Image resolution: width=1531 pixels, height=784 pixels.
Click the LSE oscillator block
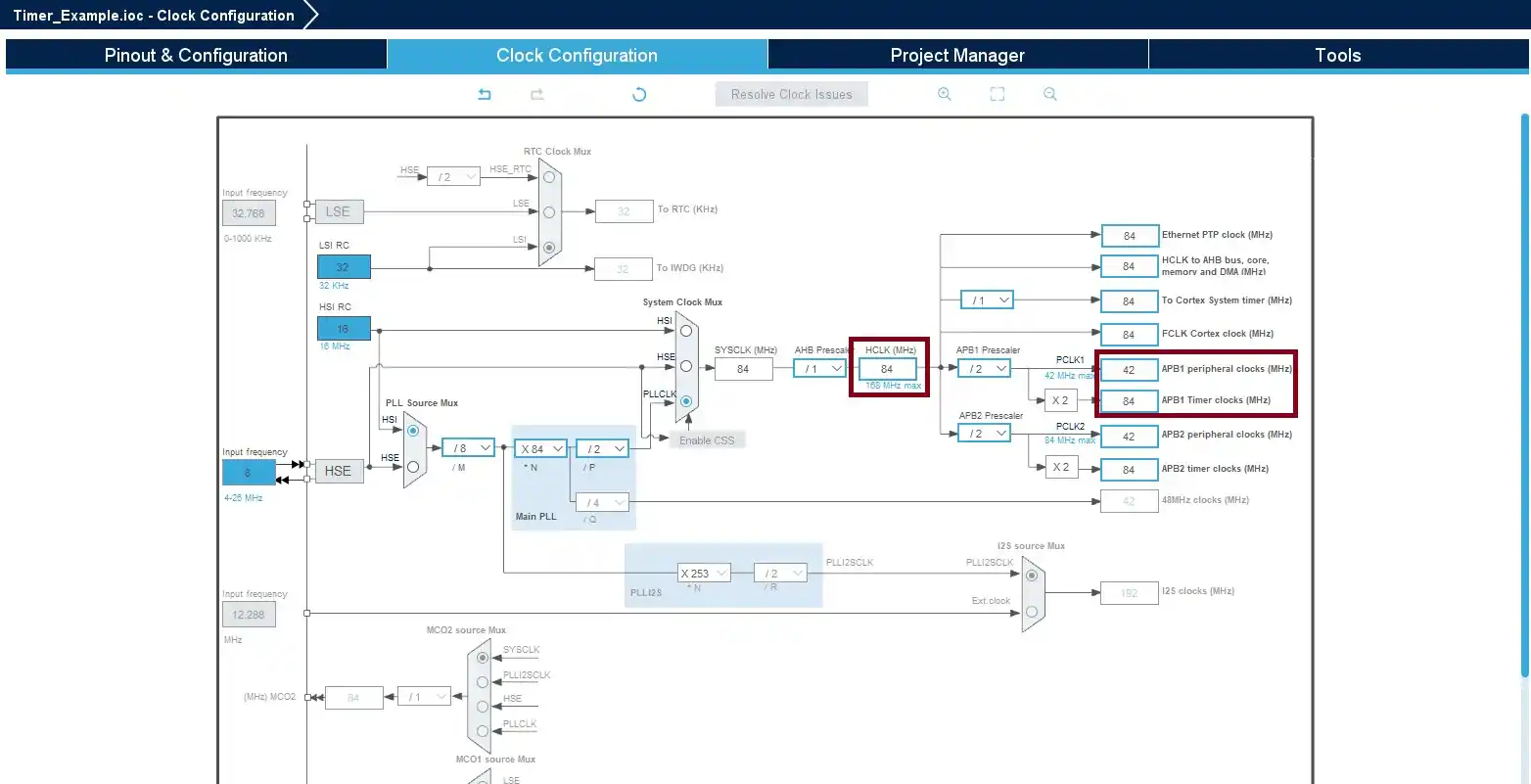click(x=339, y=211)
